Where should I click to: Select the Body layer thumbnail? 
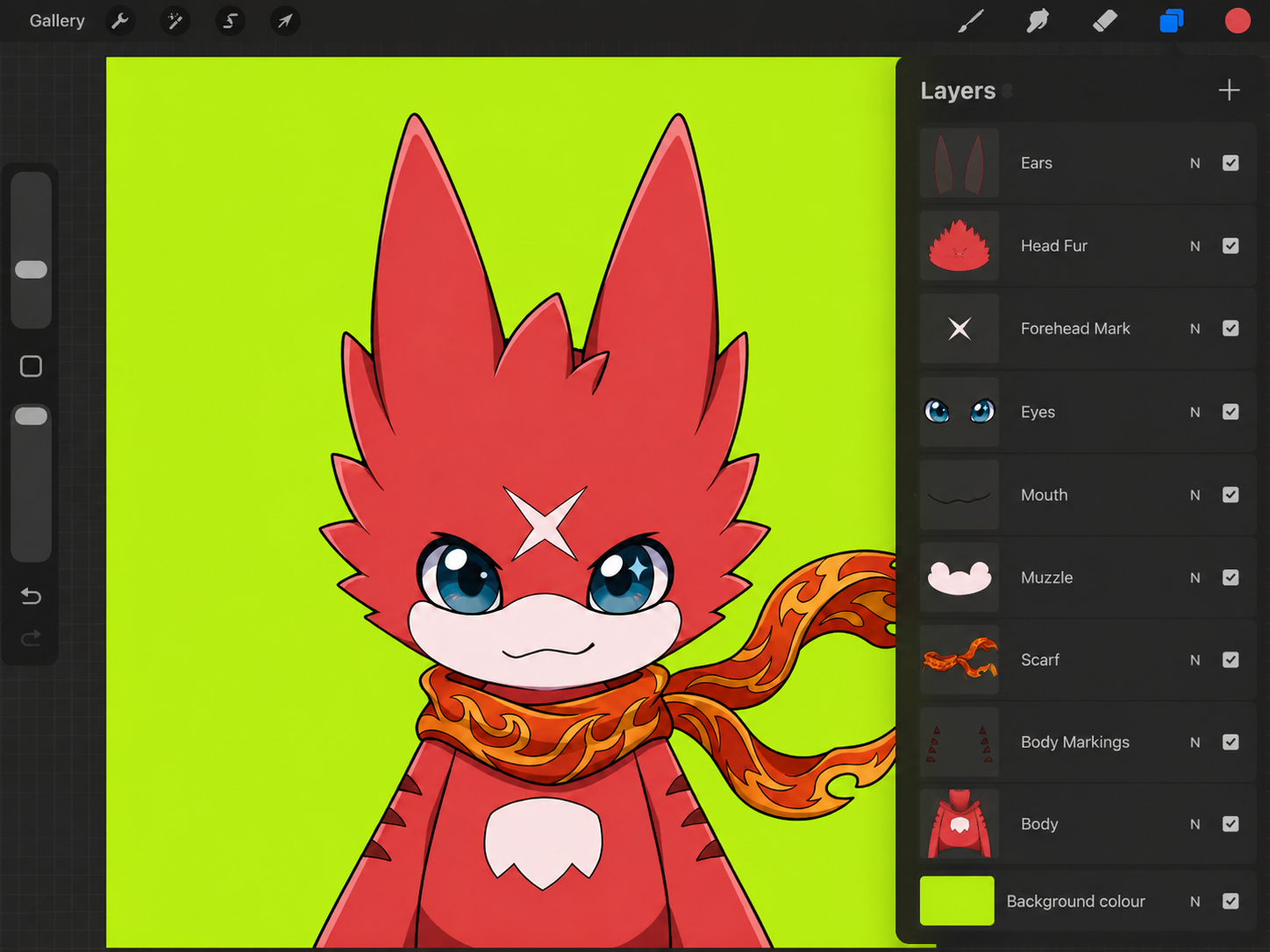(960, 824)
